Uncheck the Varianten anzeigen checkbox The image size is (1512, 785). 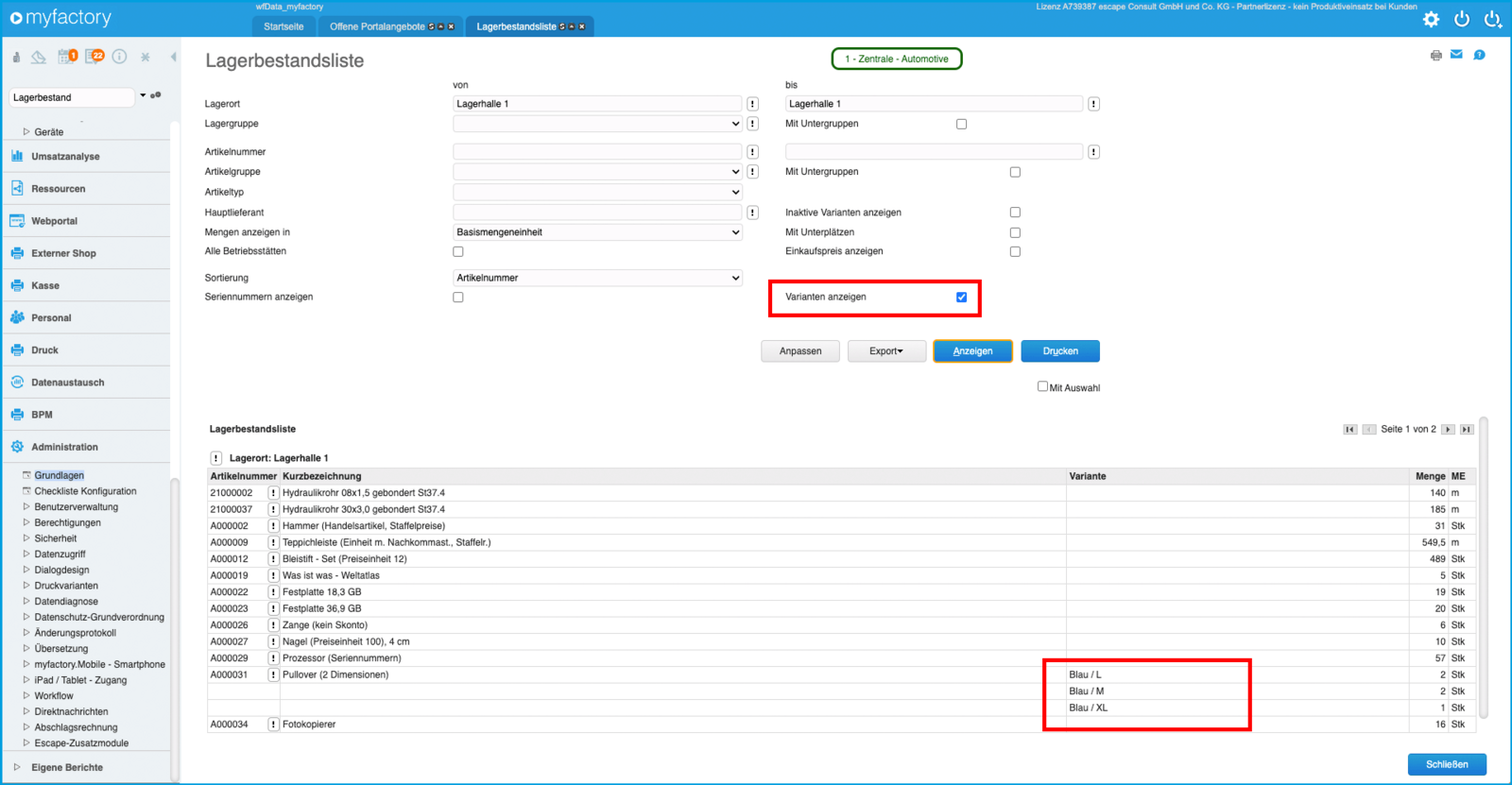(961, 298)
